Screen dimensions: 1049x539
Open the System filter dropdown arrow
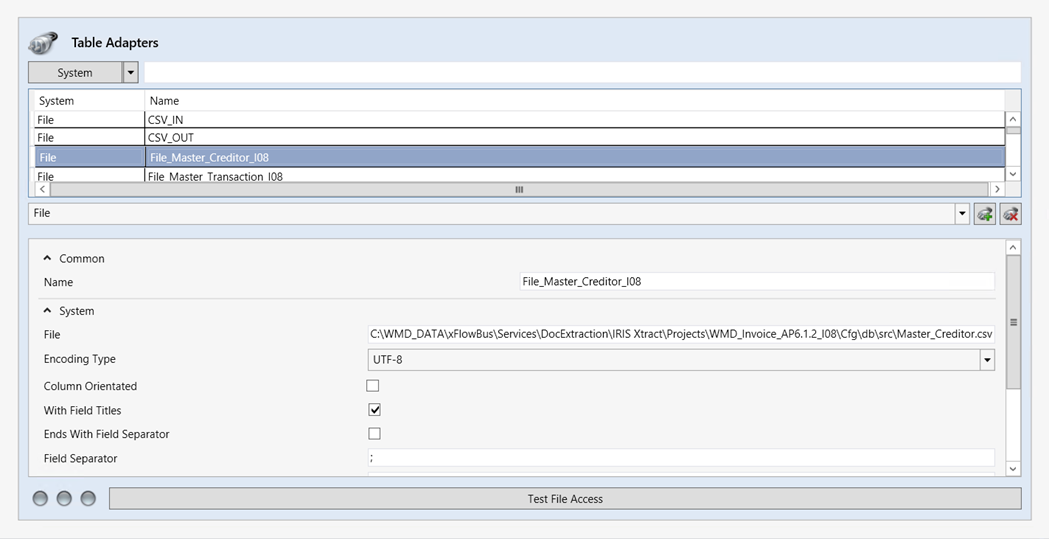coord(130,73)
